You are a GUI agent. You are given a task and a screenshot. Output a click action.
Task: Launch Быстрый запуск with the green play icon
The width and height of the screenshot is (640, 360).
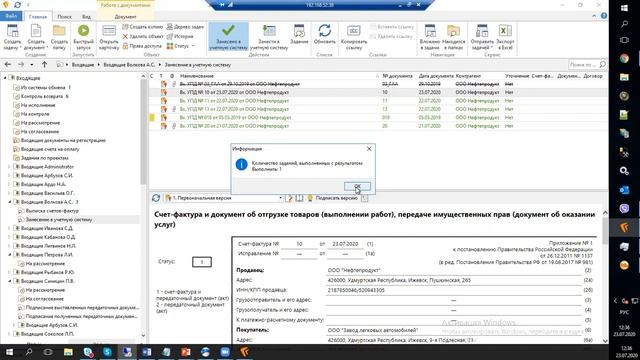point(83,37)
